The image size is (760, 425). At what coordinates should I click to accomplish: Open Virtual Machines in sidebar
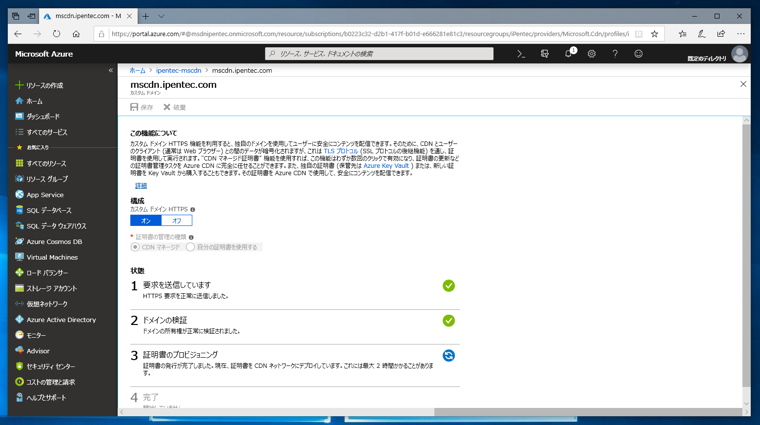(47, 257)
